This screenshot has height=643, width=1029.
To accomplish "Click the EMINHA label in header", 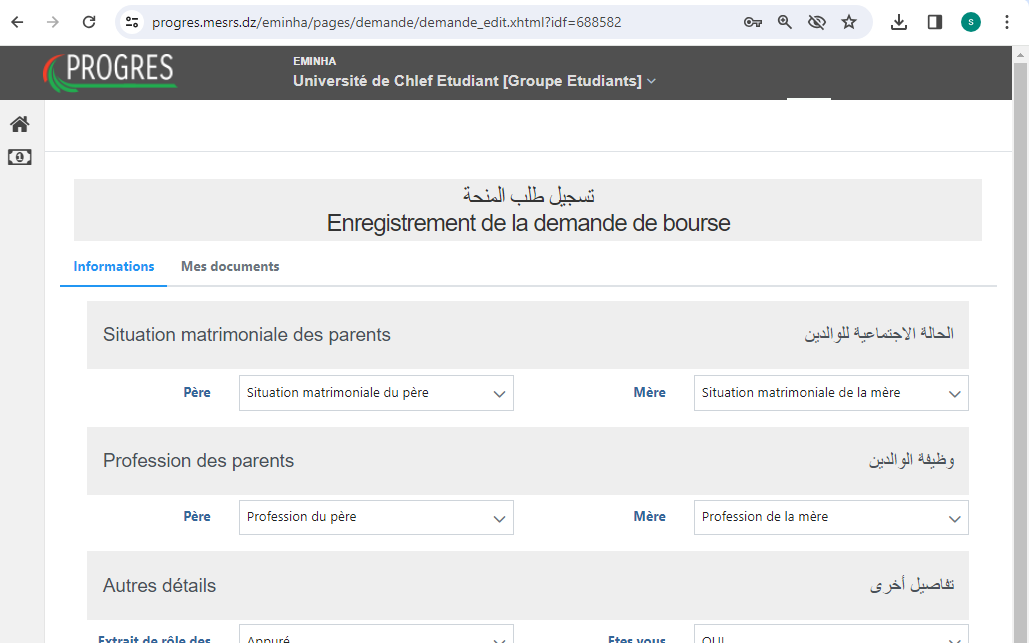I will click(314, 61).
